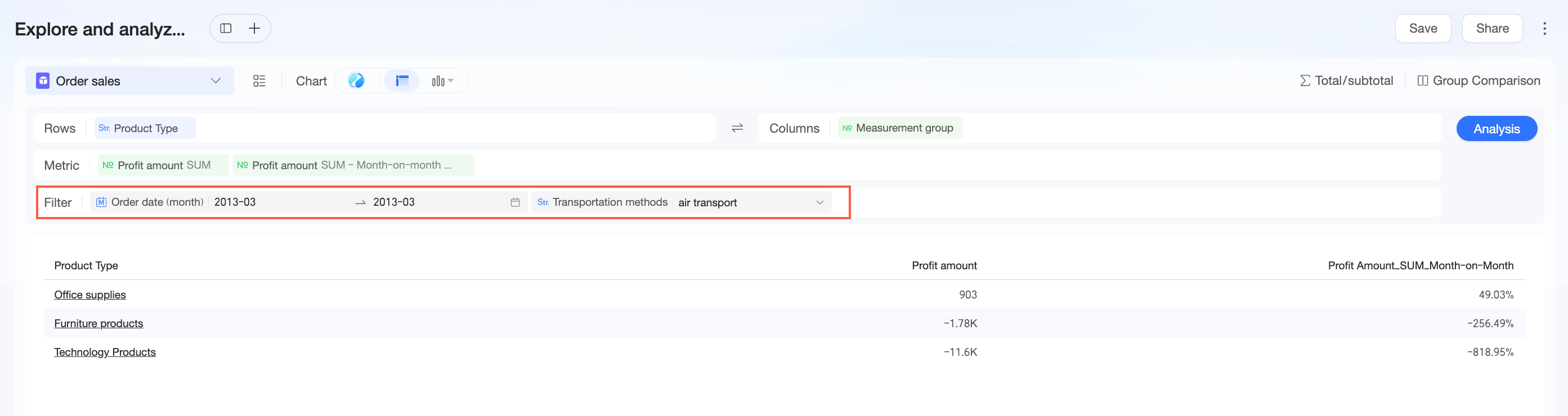Open Group Comparison option
The image size is (1568, 416).
1479,81
